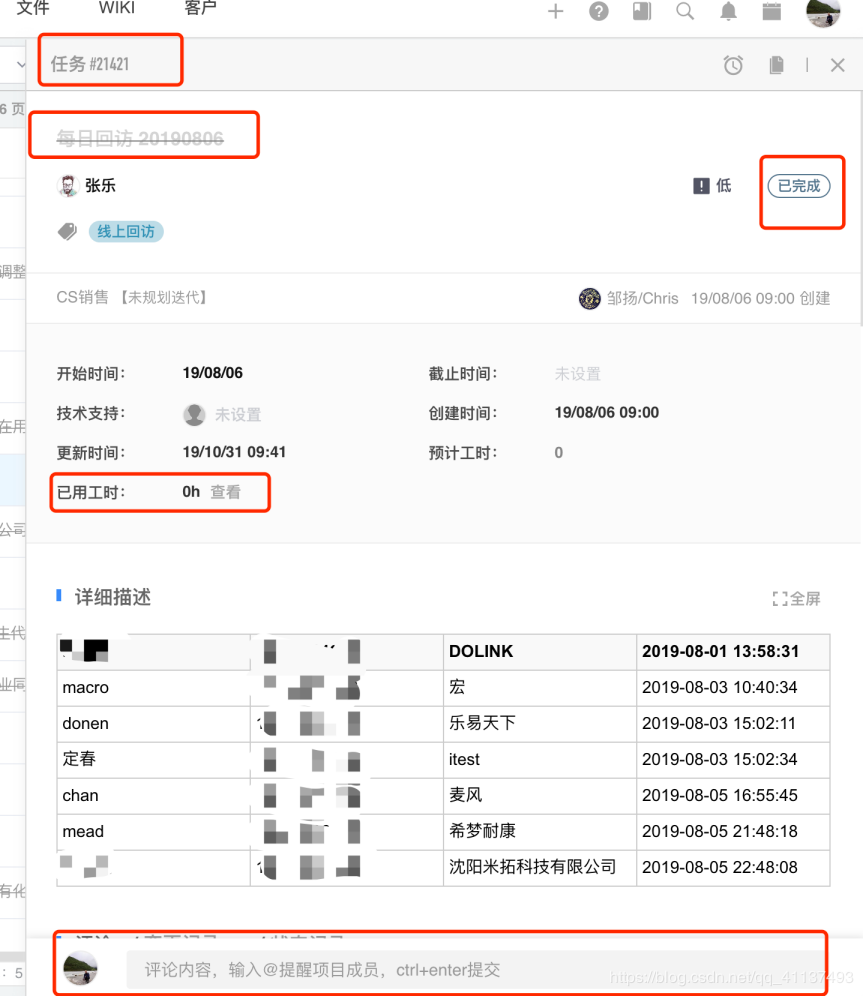863x996 pixels.
Task: Open the WIKI book icon in top bar
Action: [641, 13]
